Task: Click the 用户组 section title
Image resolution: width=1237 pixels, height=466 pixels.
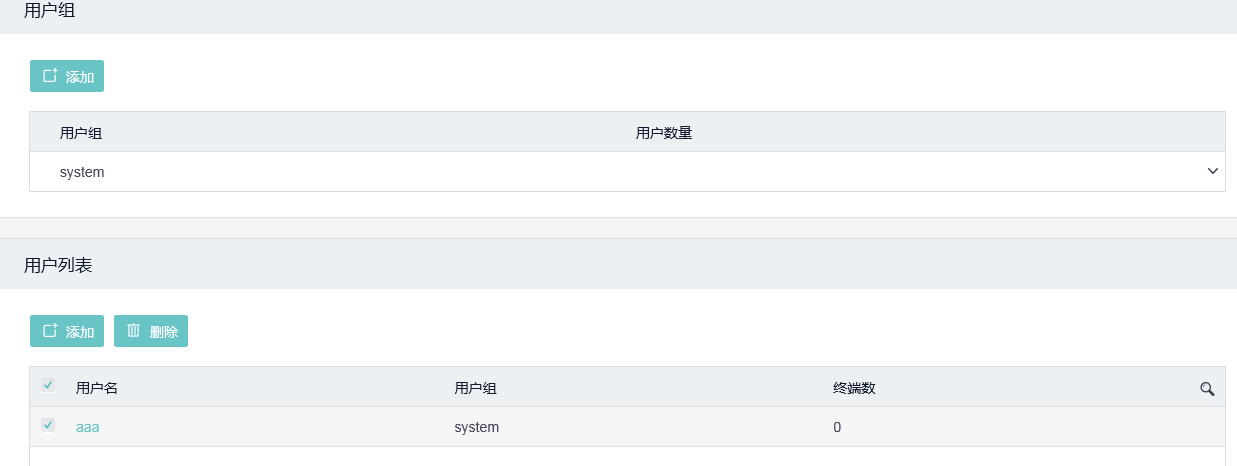Action: 50,12
